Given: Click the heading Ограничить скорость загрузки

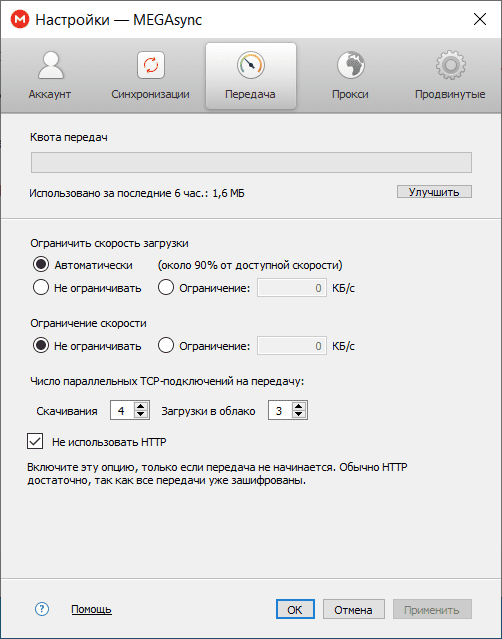Looking at the screenshot, I should click(x=110, y=244).
